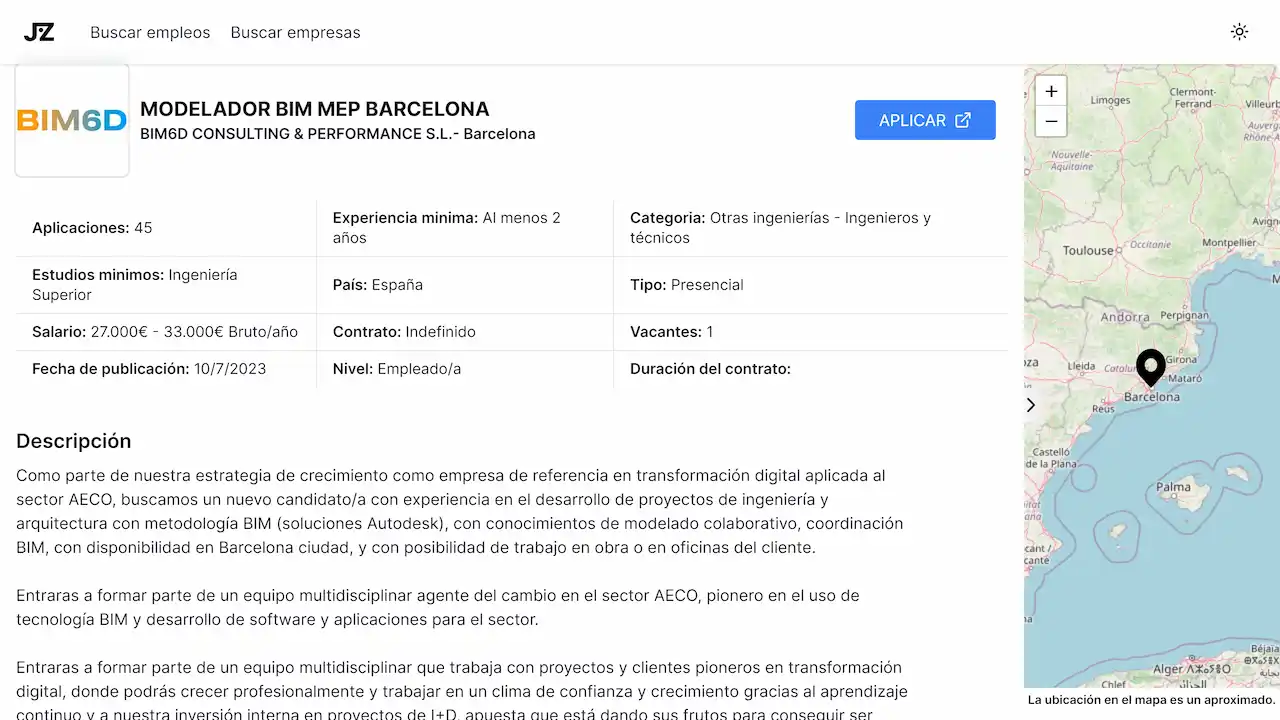Click the Descripción heading
The height and width of the screenshot is (720, 1280).
point(74,441)
